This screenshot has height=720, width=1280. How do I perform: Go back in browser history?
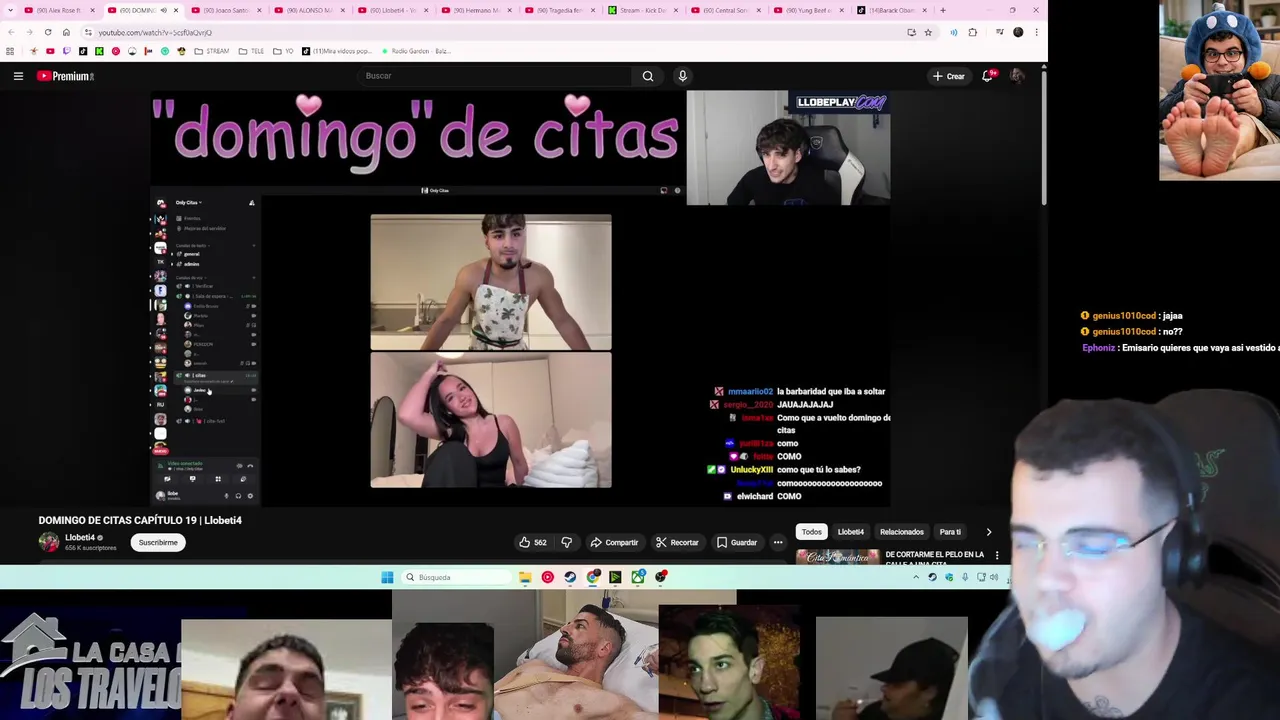click(11, 32)
